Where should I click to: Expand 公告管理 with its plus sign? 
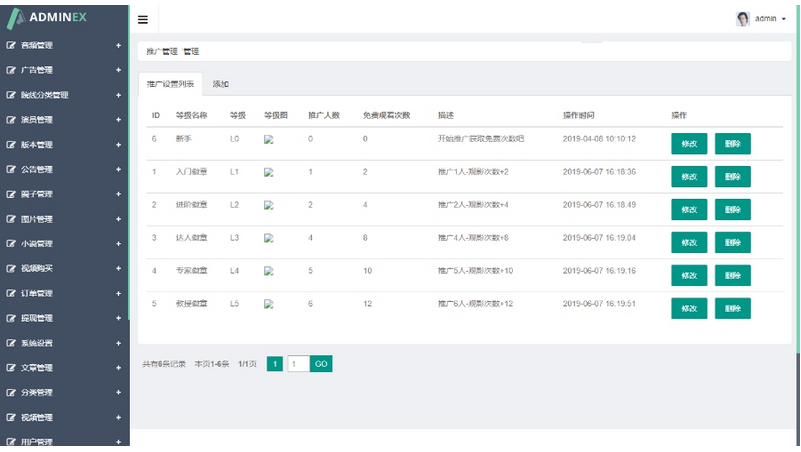[118, 169]
